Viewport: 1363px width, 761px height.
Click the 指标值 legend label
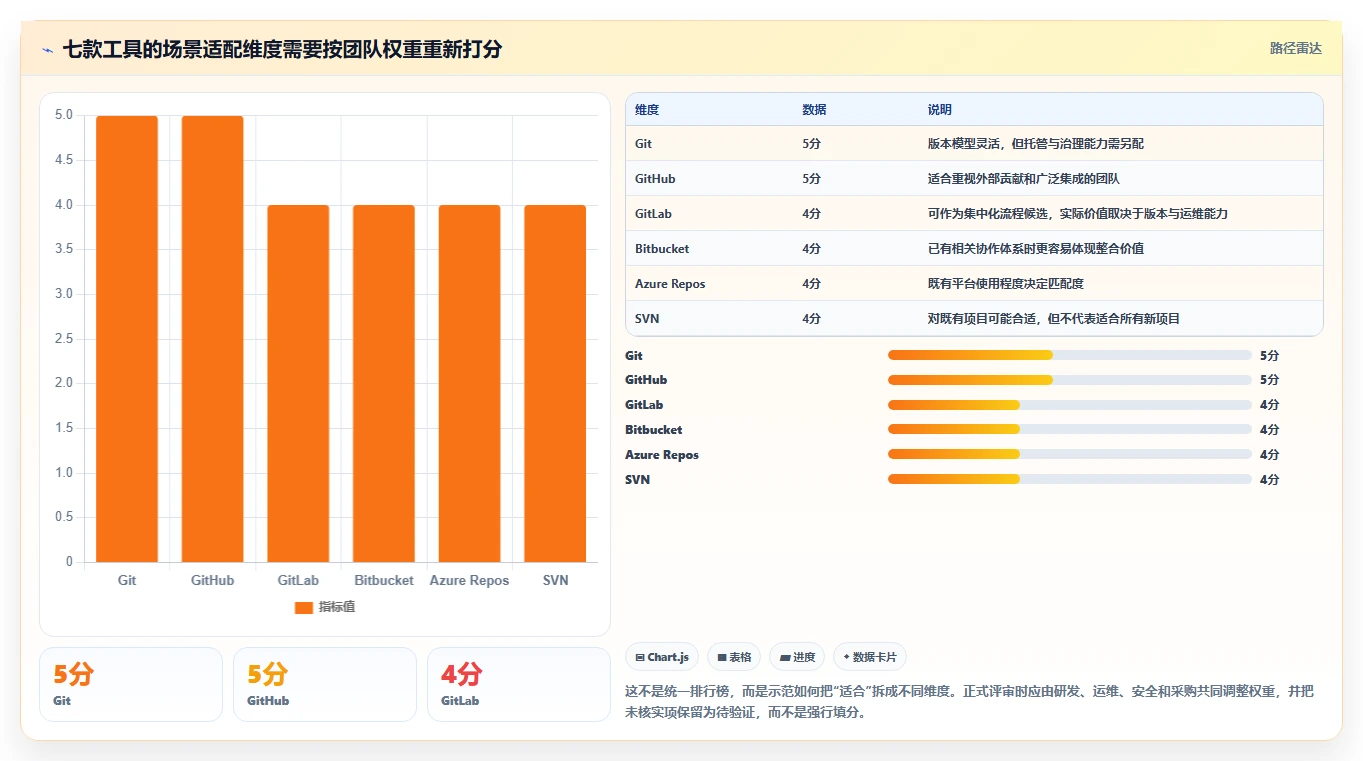point(337,608)
